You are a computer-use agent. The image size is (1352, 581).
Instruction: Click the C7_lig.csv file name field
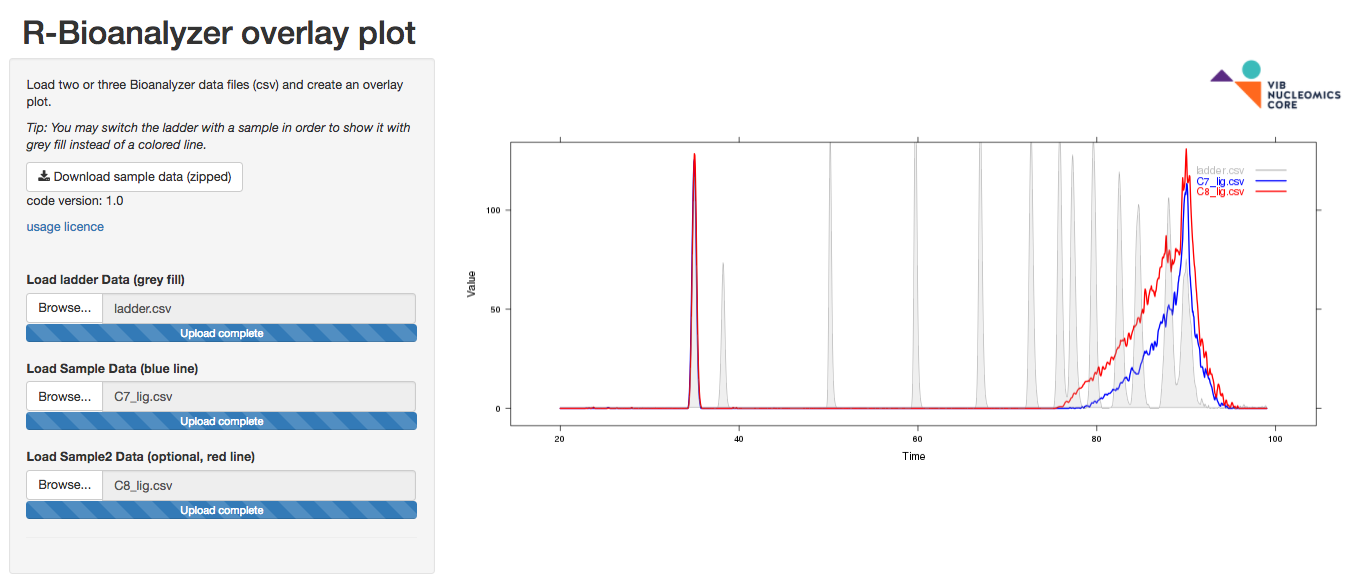pos(259,397)
